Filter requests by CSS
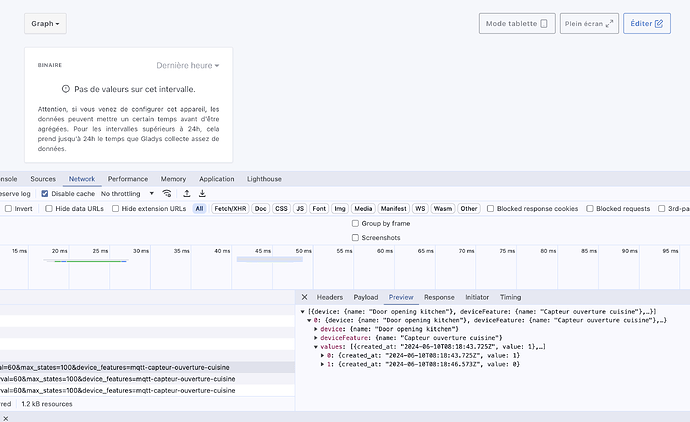The height and width of the screenshot is (422, 690). [281, 209]
